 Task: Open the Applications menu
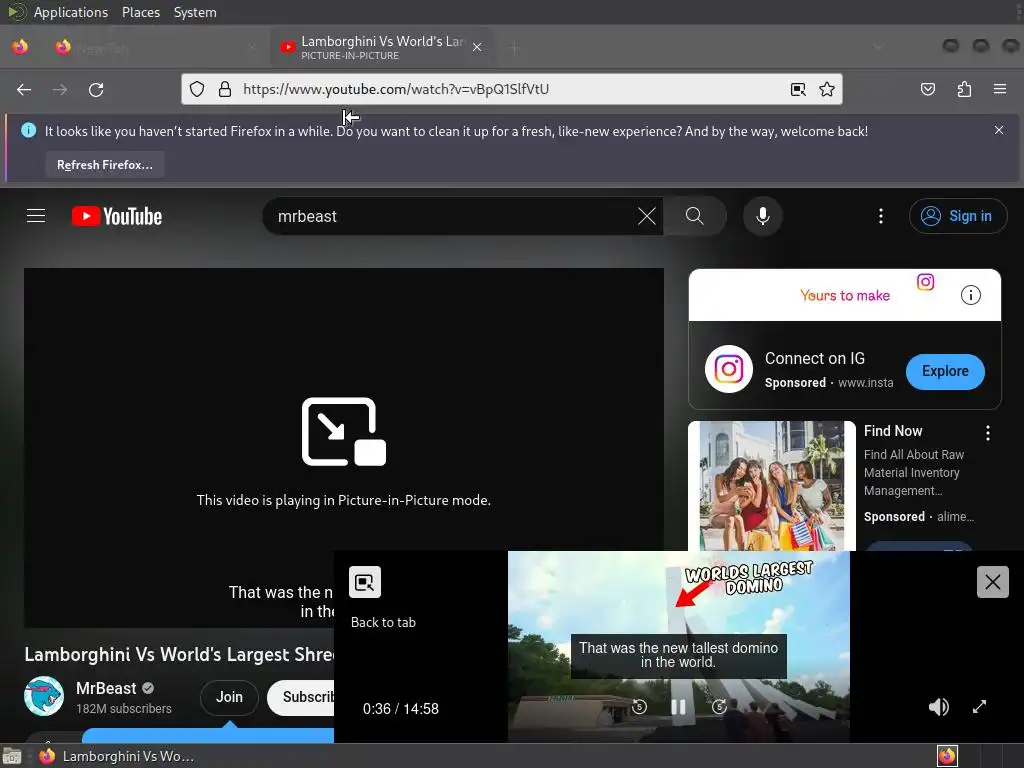(x=71, y=12)
